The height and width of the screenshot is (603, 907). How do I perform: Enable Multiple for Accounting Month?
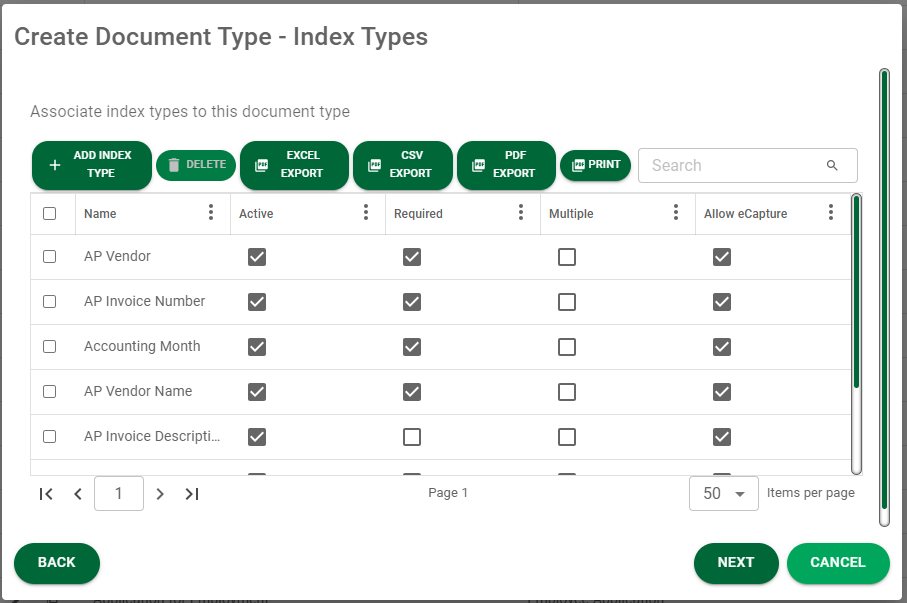[x=567, y=347]
